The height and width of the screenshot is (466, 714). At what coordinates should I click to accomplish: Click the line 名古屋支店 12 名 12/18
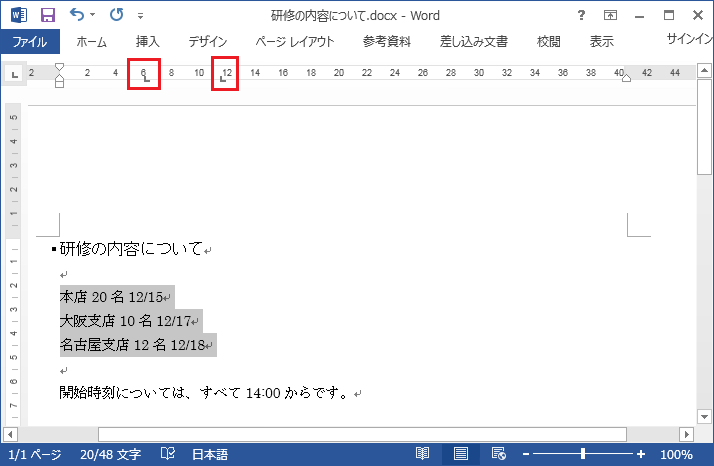point(133,345)
